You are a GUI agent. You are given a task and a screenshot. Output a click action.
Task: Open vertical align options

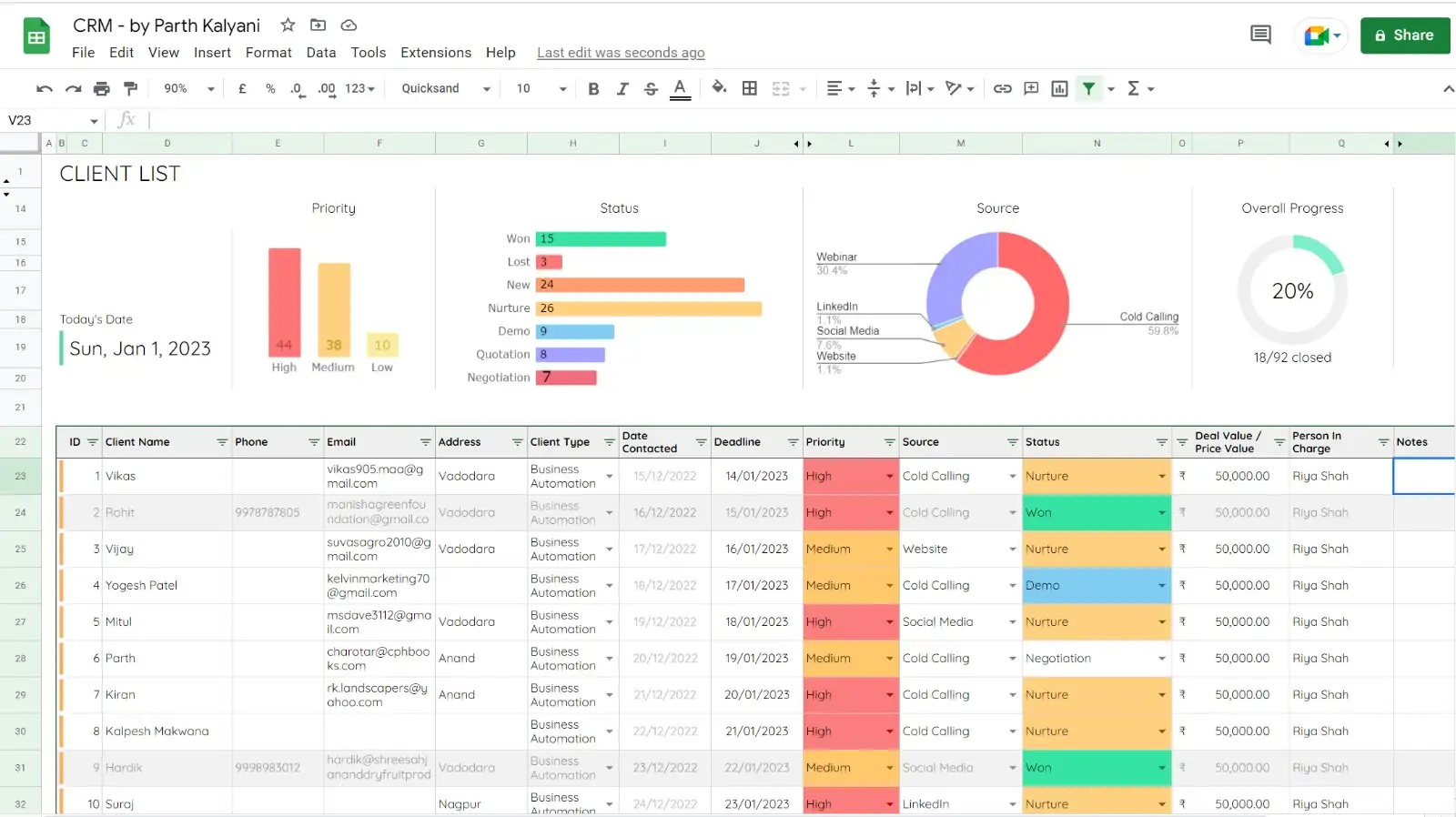[x=881, y=88]
